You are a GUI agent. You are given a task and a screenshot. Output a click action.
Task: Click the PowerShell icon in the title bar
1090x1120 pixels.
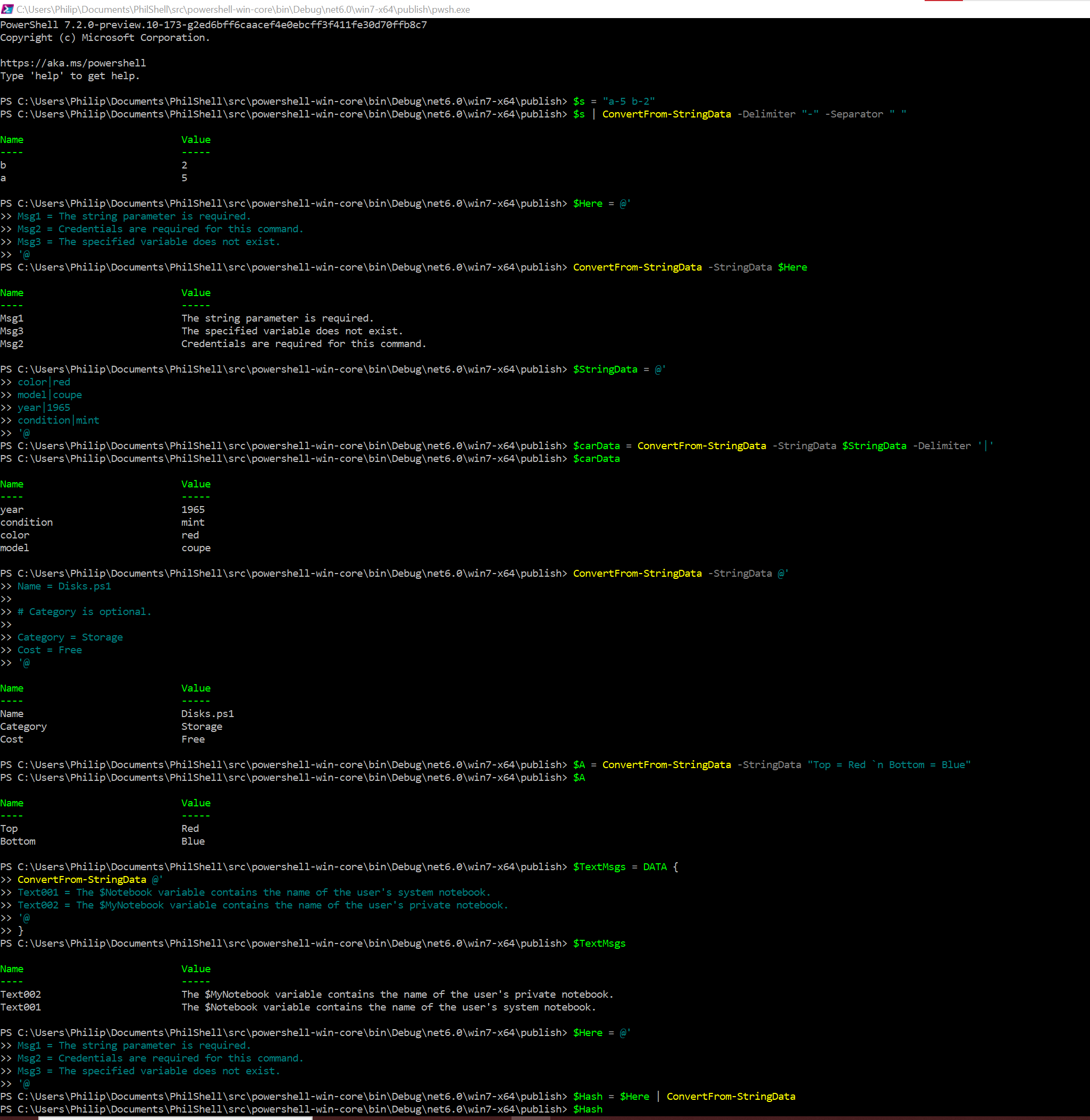pyautogui.click(x=6, y=9)
